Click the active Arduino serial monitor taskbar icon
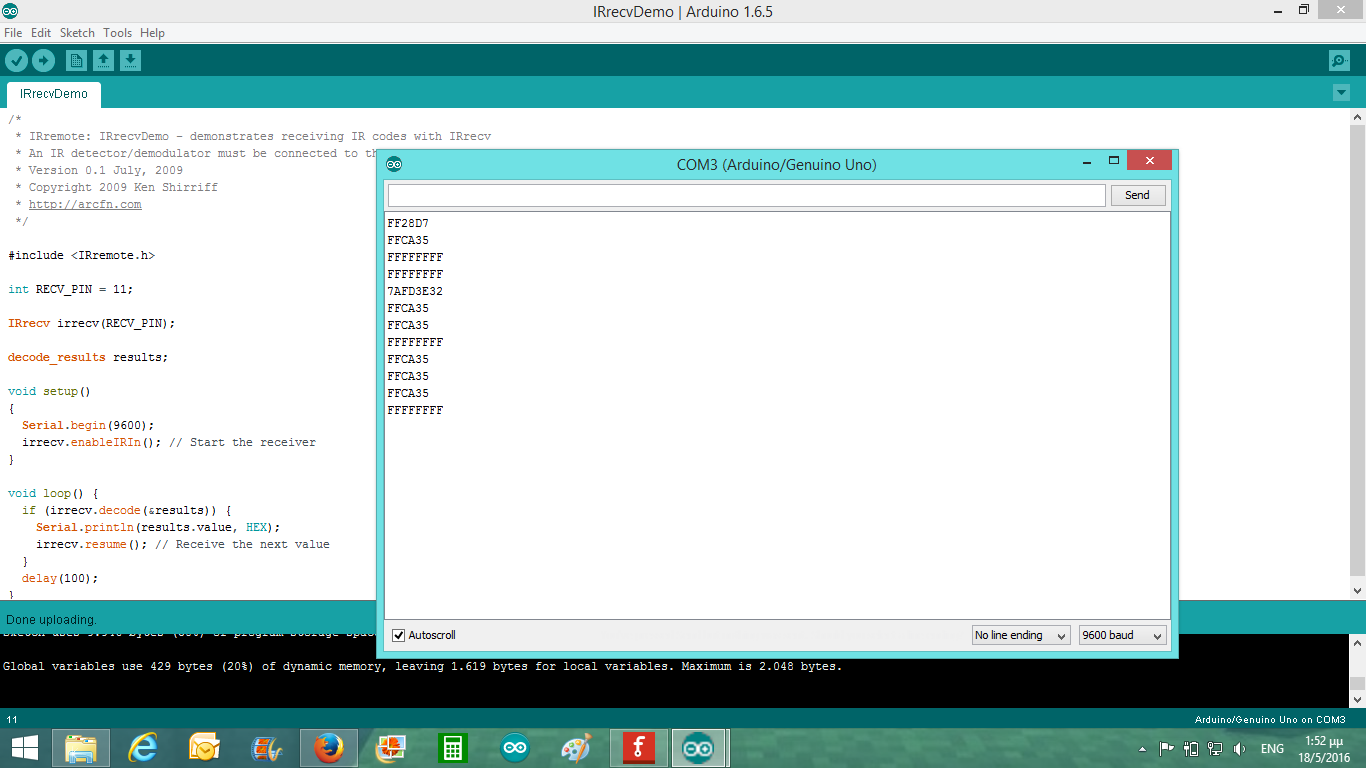Screen dimensions: 1366x768 (x=698, y=748)
